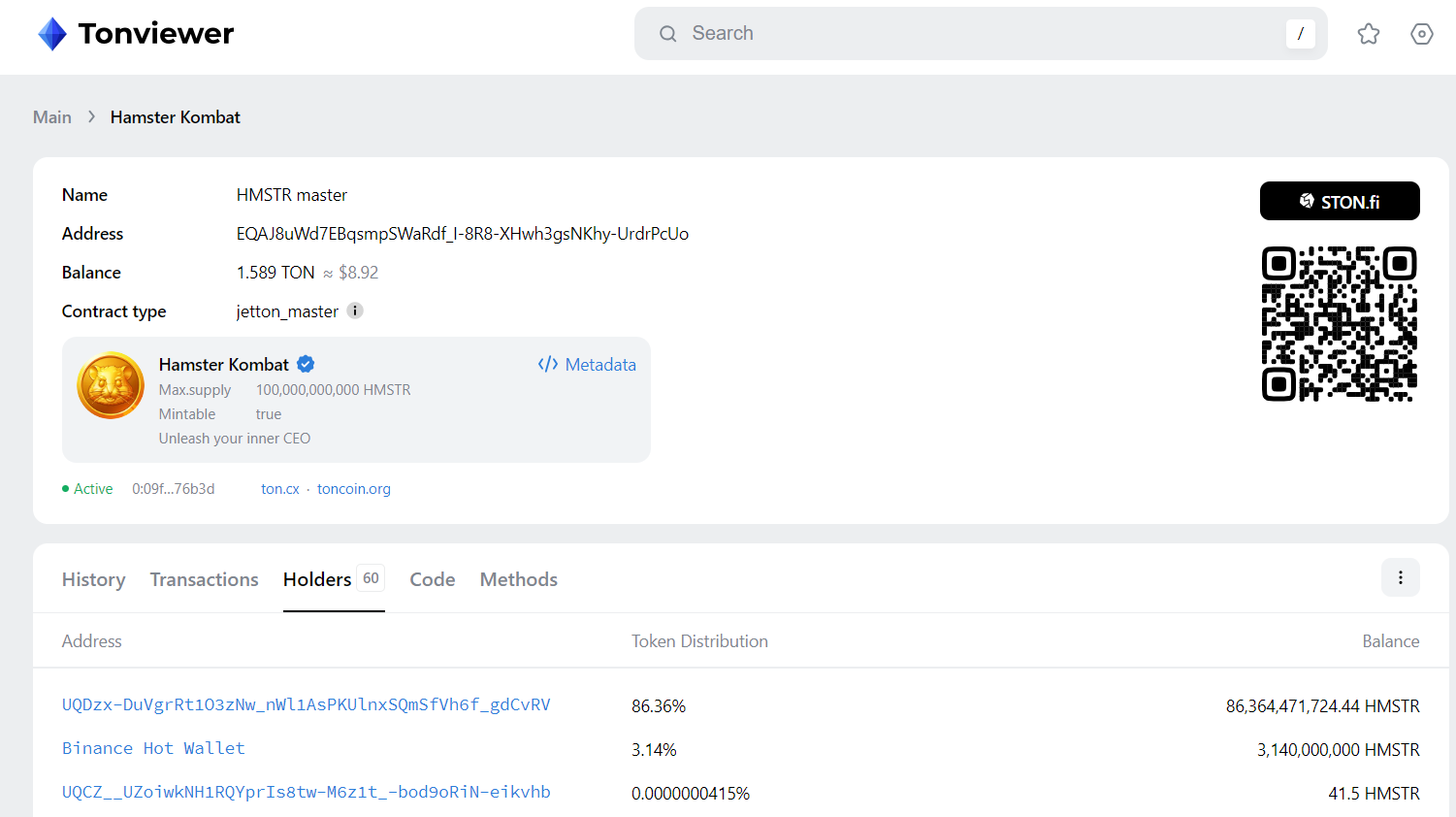Click the 0.0000000415% distribution value
The width and height of the screenshot is (1456, 817).
click(691, 794)
